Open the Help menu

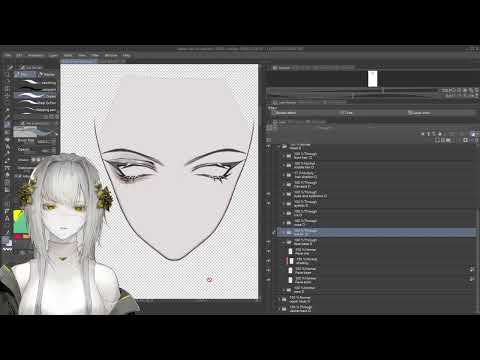pyautogui.click(x=127, y=55)
